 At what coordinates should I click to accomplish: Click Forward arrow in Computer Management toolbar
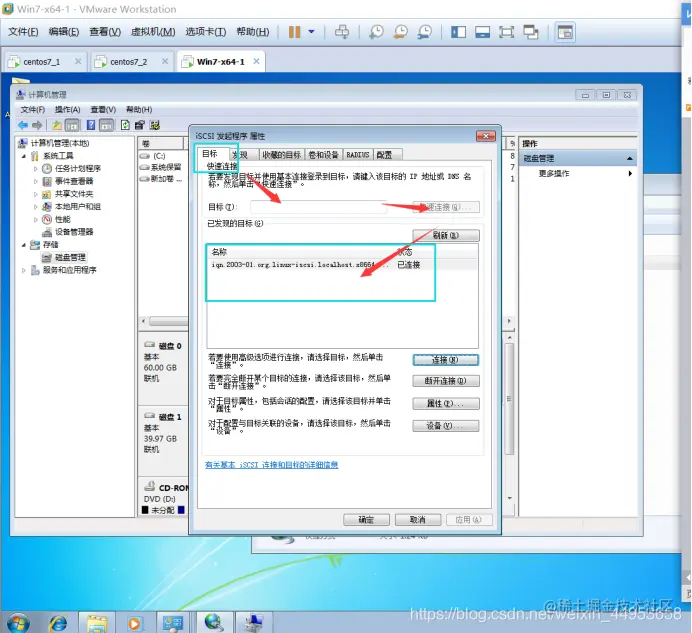tap(37, 125)
